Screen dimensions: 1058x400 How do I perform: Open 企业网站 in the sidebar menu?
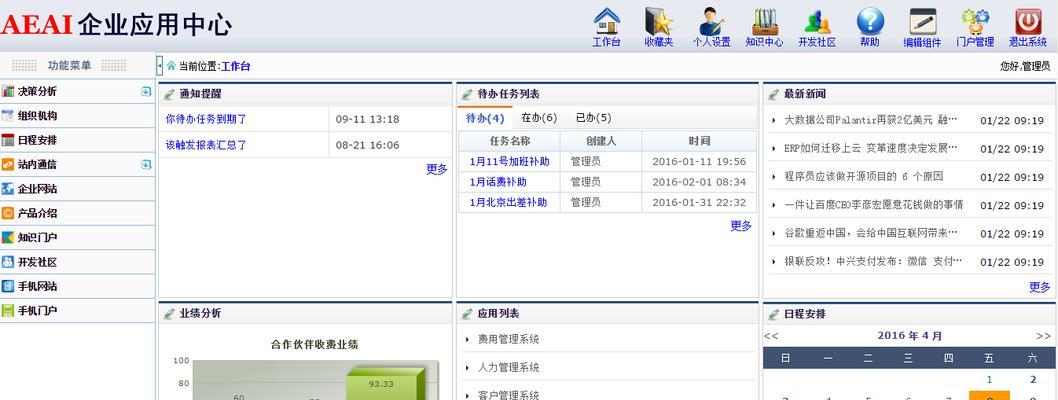[x=77, y=189]
